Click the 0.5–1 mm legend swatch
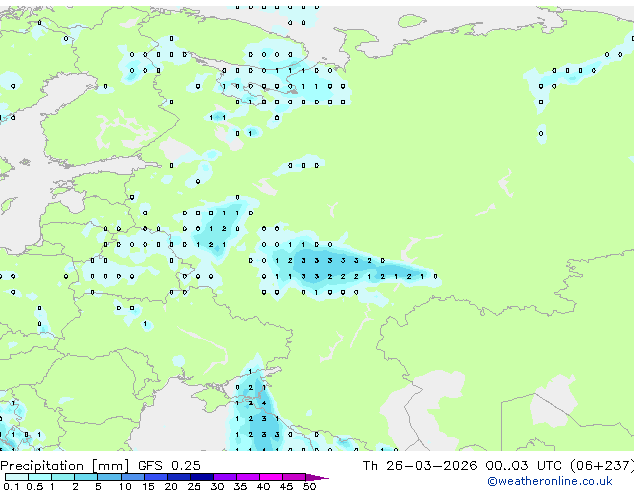The image size is (634, 490). click(x=40, y=477)
